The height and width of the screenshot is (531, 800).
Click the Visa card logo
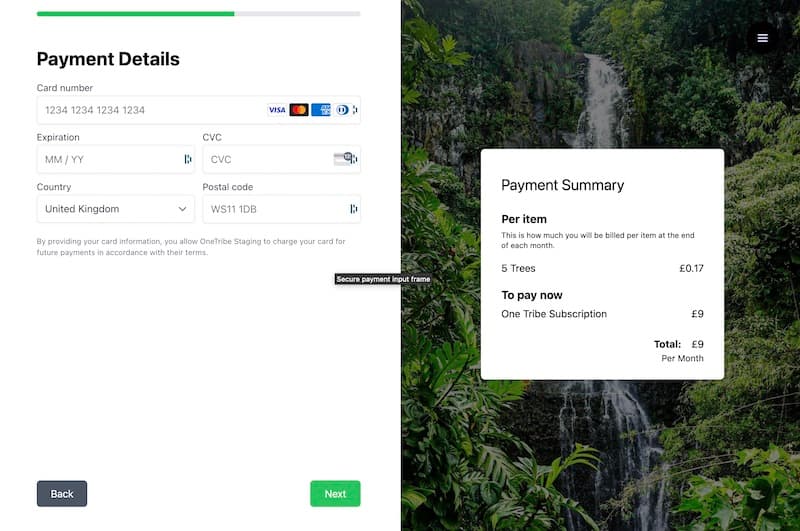pos(277,110)
